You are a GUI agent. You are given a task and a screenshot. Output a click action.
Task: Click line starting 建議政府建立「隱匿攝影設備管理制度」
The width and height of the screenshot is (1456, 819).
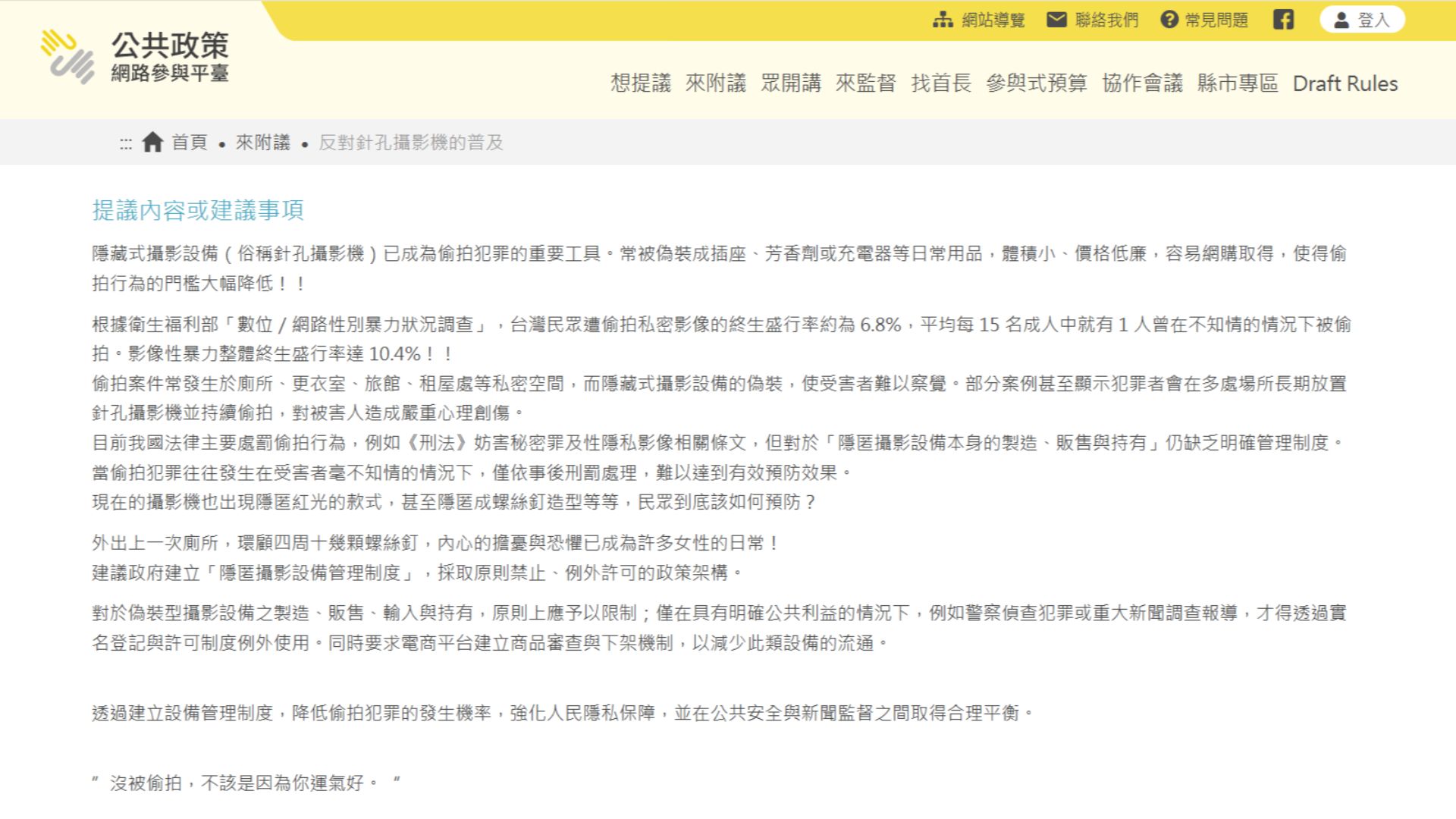point(418,573)
